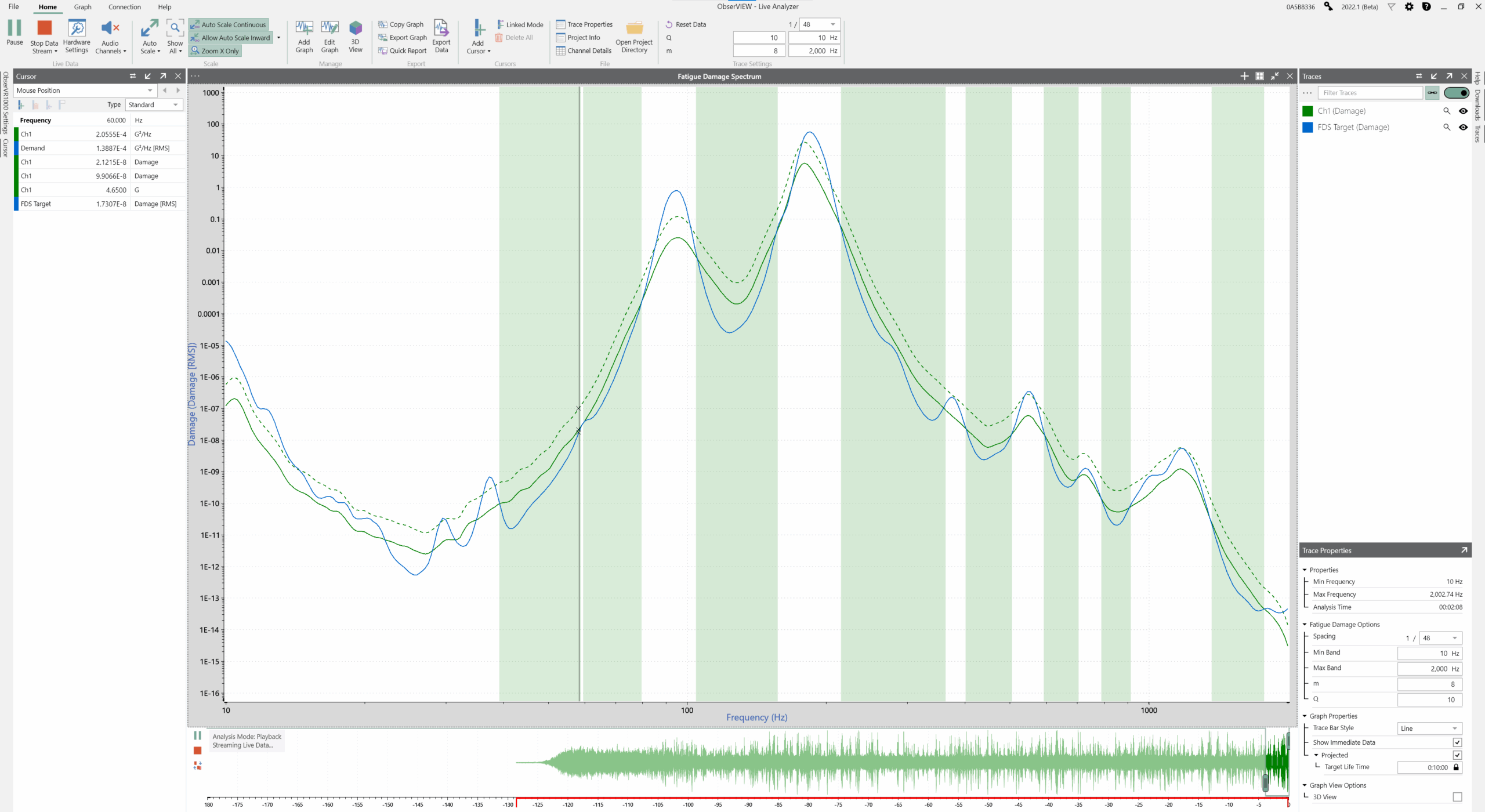Uncheck Show Immediate Data checkbox
The width and height of the screenshot is (1485, 812).
[1457, 742]
